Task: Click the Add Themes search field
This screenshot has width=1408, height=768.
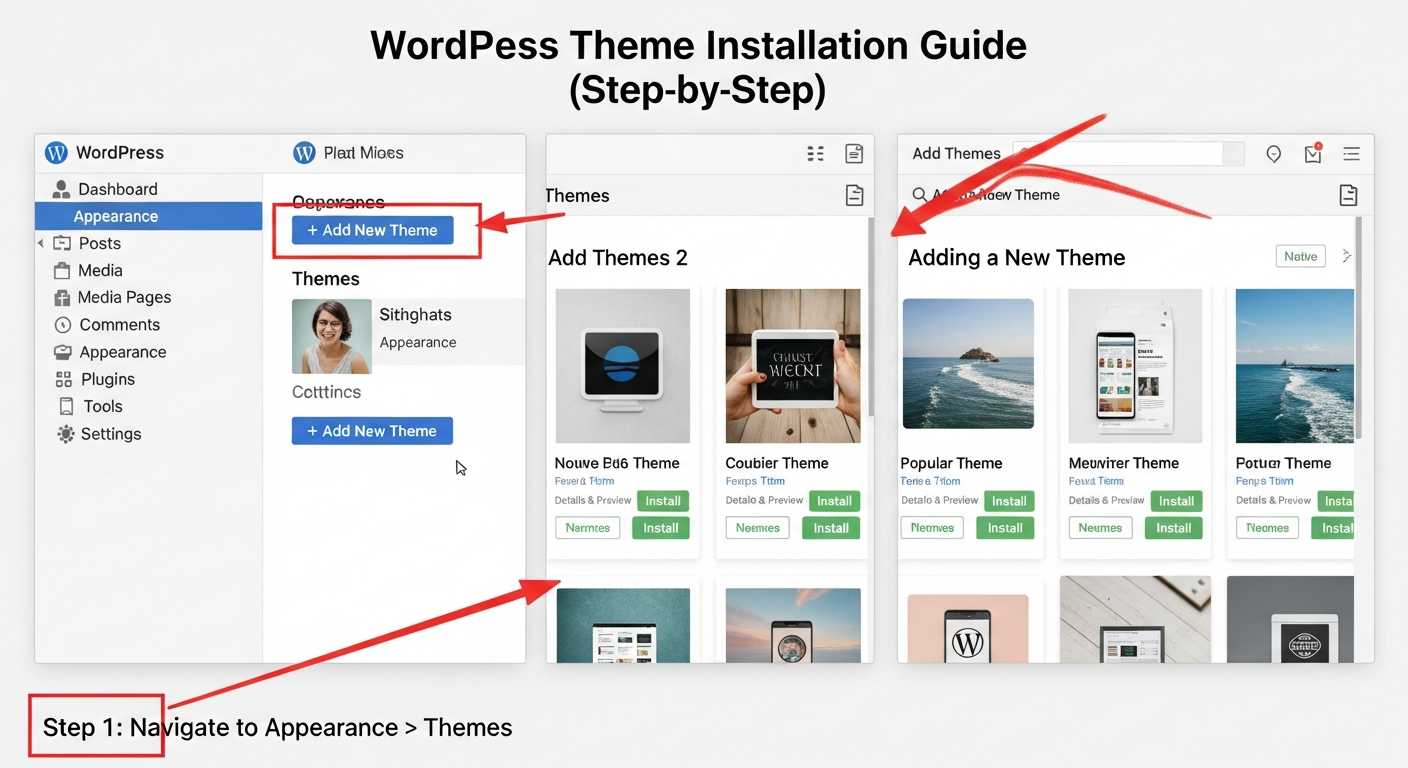Action: (1120, 153)
